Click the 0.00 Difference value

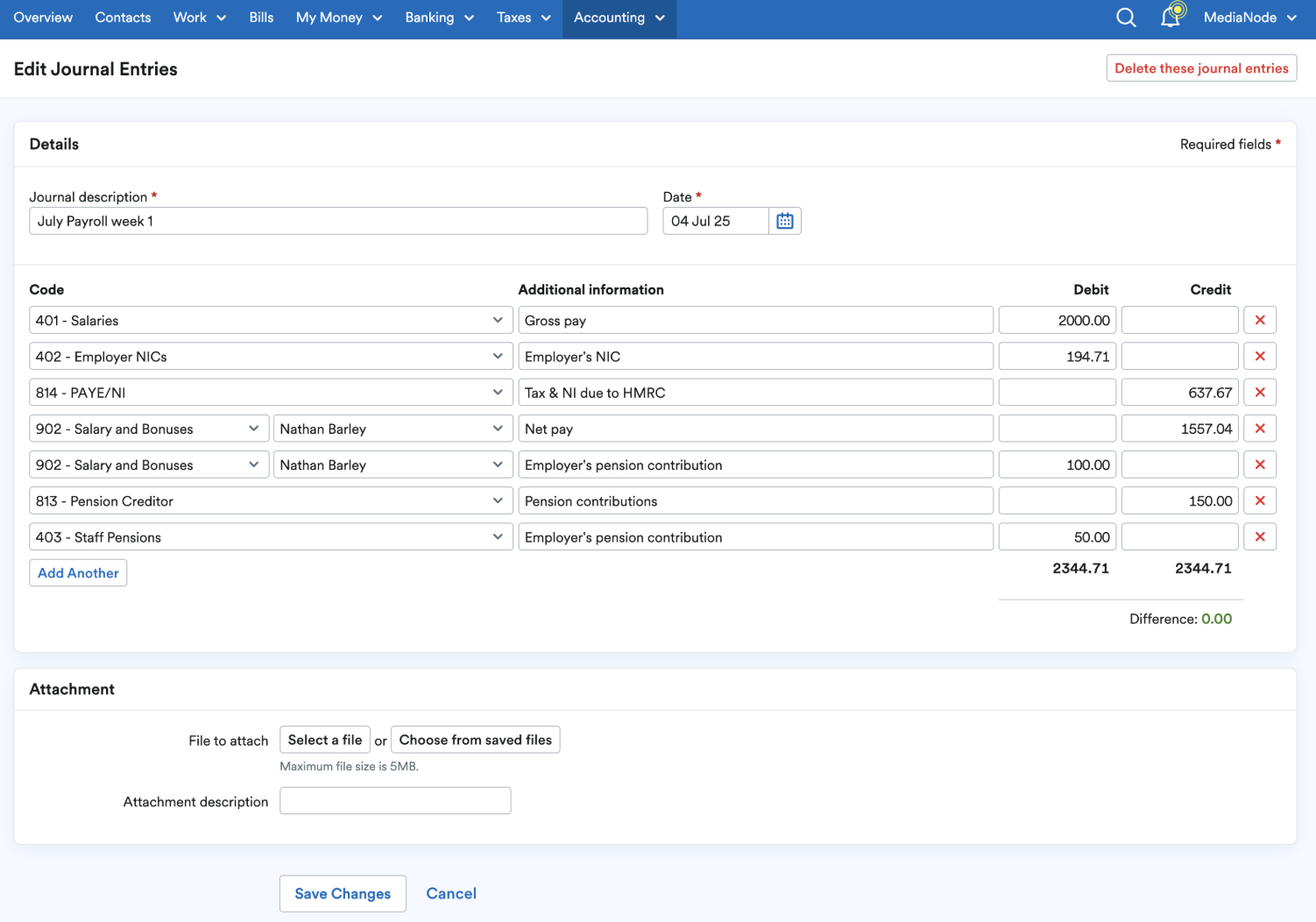(1216, 619)
